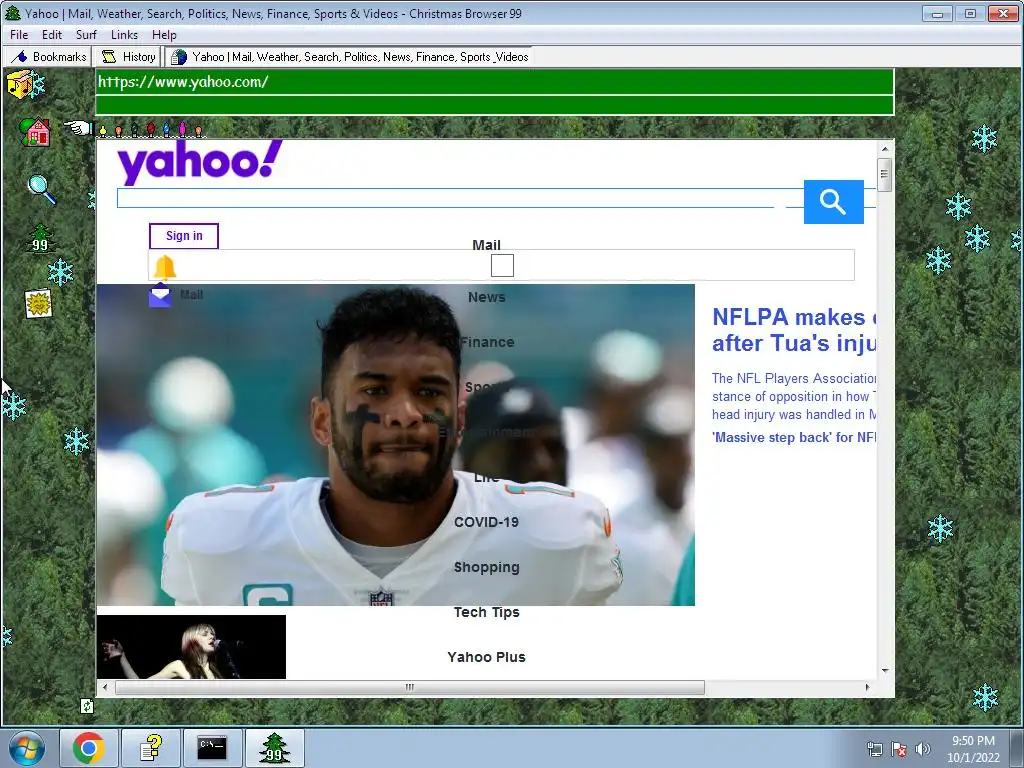Screen dimensions: 1024x768
Task: Click the horizontal scrollbar left arrow
Action: (x=105, y=687)
